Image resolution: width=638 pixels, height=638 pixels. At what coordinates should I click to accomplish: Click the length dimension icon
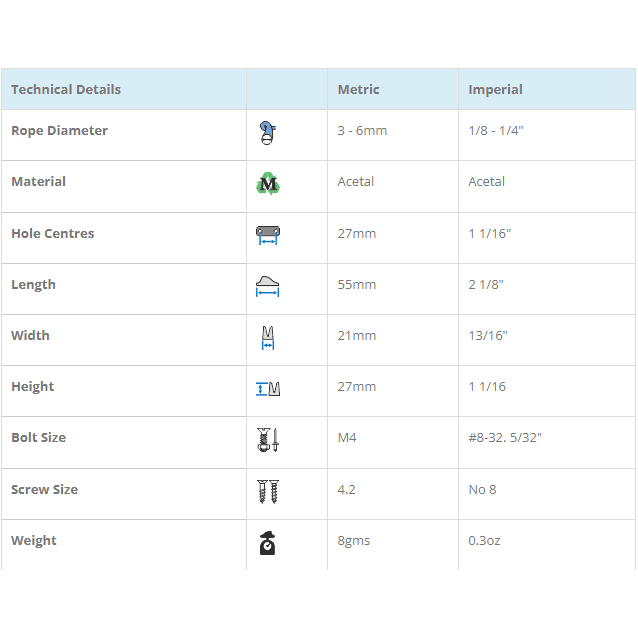tap(267, 286)
